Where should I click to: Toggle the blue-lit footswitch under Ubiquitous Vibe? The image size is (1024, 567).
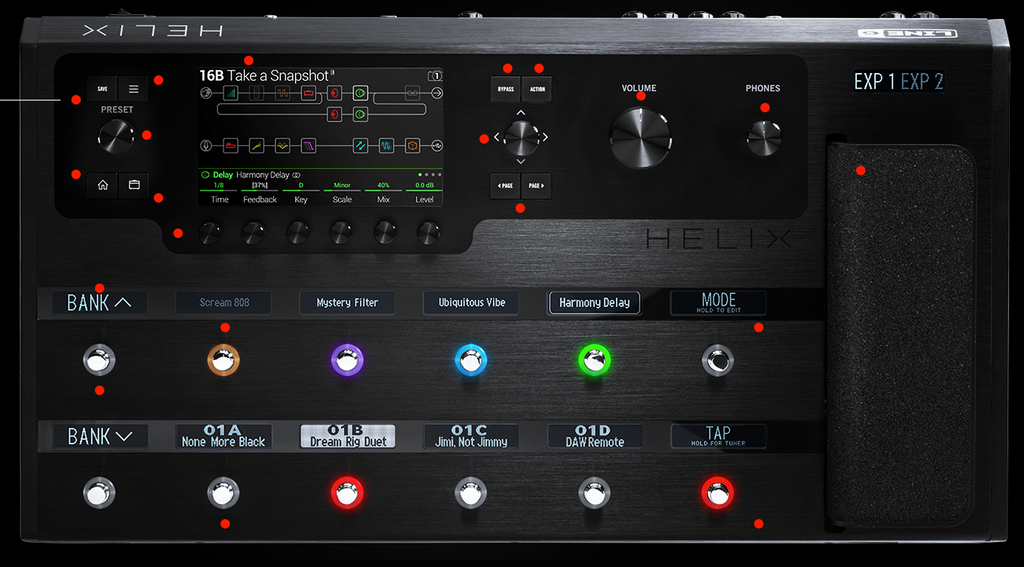pos(471,360)
